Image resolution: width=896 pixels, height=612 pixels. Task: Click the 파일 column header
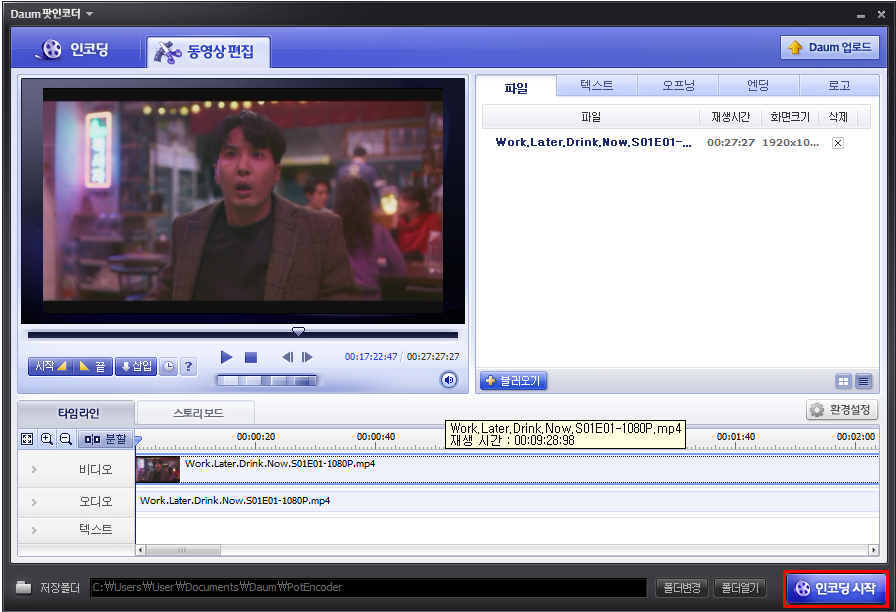click(x=591, y=117)
